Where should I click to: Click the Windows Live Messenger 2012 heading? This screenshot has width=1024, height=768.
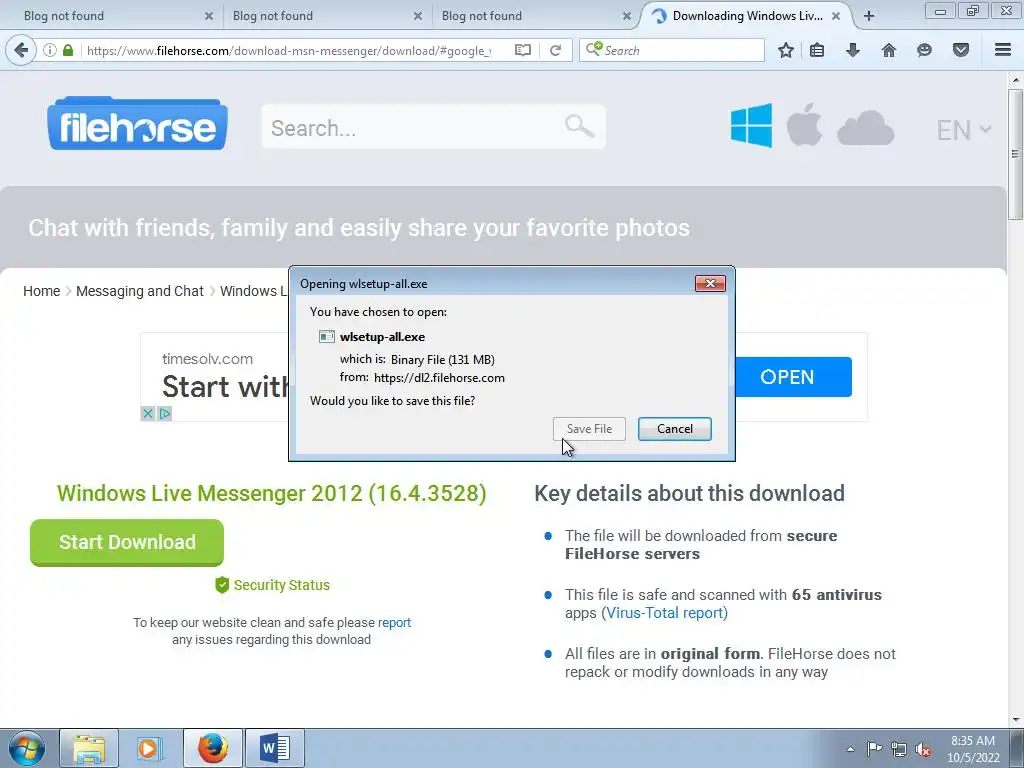[x=272, y=493]
